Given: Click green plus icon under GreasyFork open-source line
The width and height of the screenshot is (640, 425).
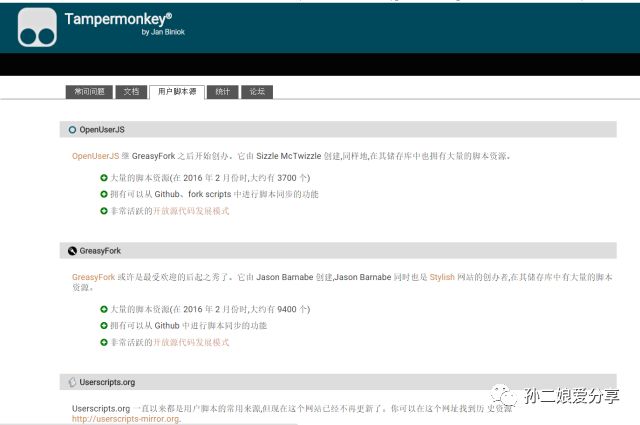Looking at the screenshot, I should [104, 343].
